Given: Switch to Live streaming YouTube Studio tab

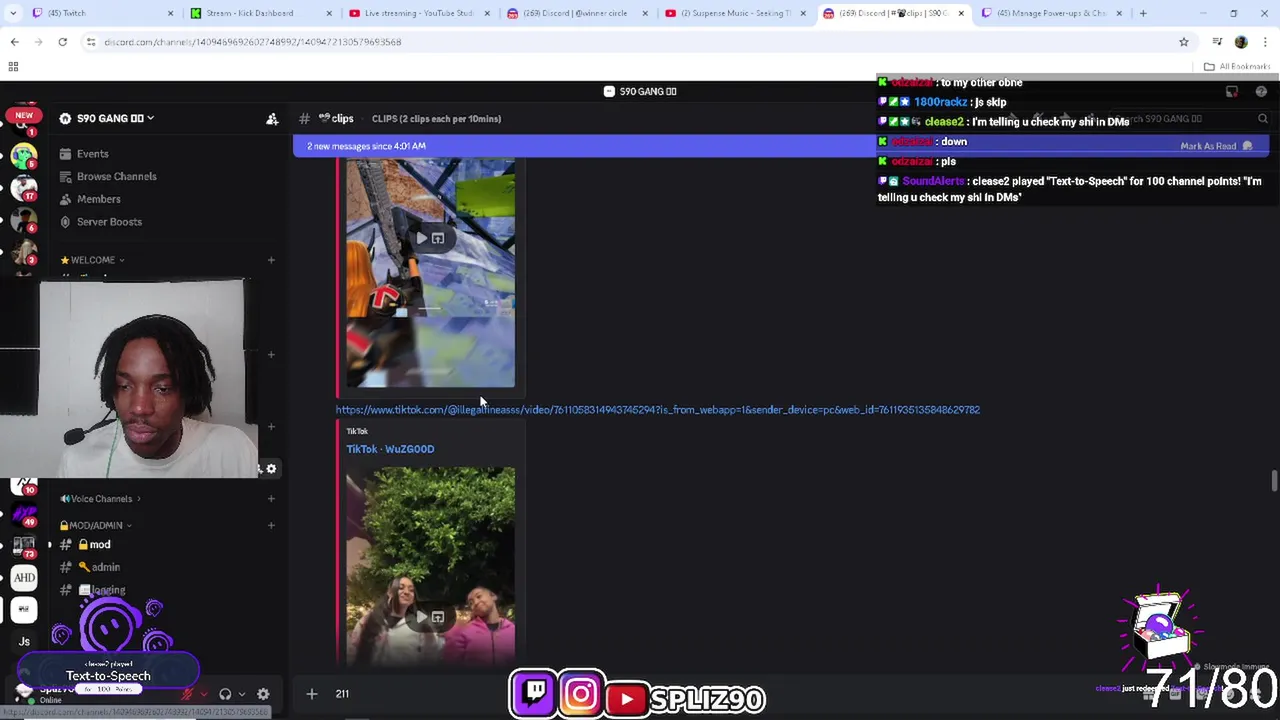Looking at the screenshot, I should coord(418,13).
